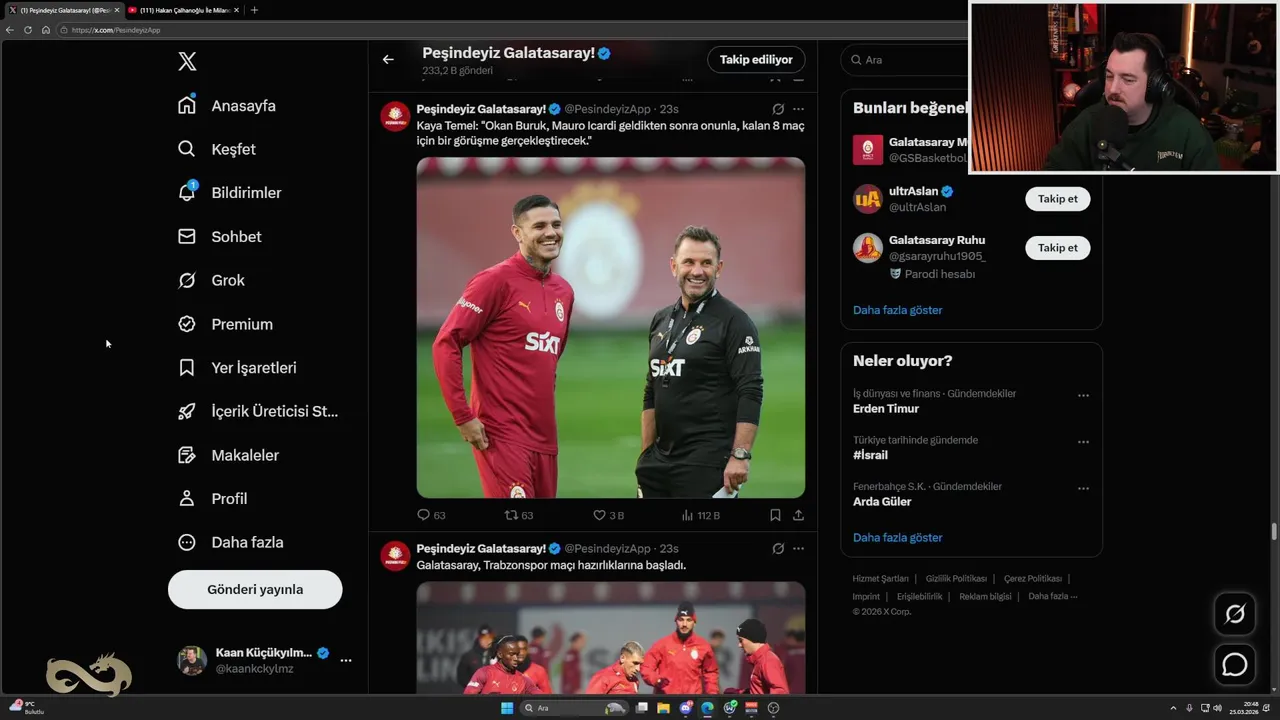Like the Kaya Temel post with 3 B likes
1280x720 pixels.
(608, 515)
